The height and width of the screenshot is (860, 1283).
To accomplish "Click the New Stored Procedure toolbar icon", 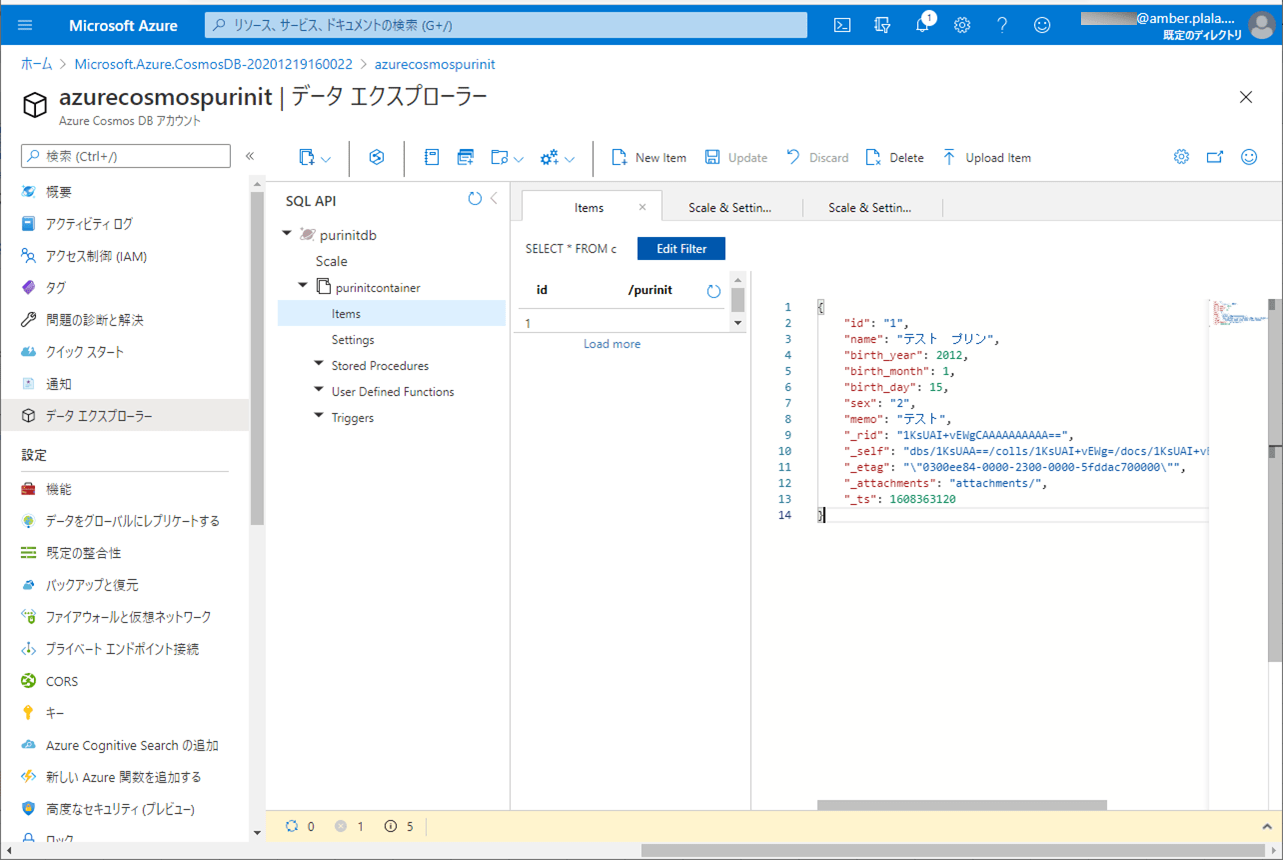I will [x=465, y=157].
